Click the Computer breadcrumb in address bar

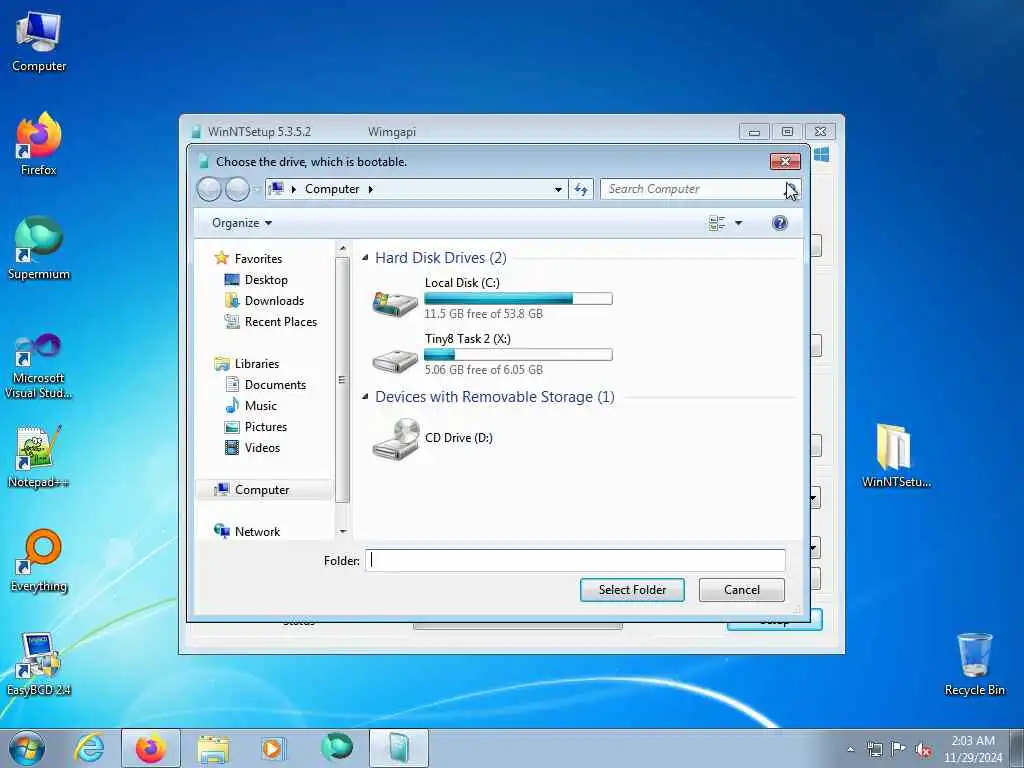pyautogui.click(x=332, y=189)
